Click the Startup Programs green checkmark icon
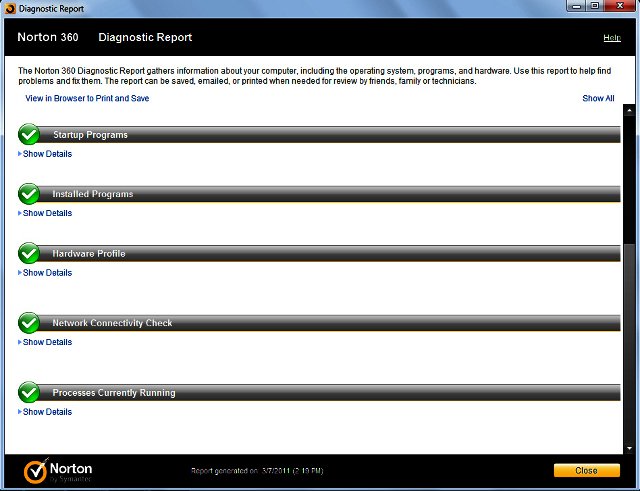 pos(29,134)
